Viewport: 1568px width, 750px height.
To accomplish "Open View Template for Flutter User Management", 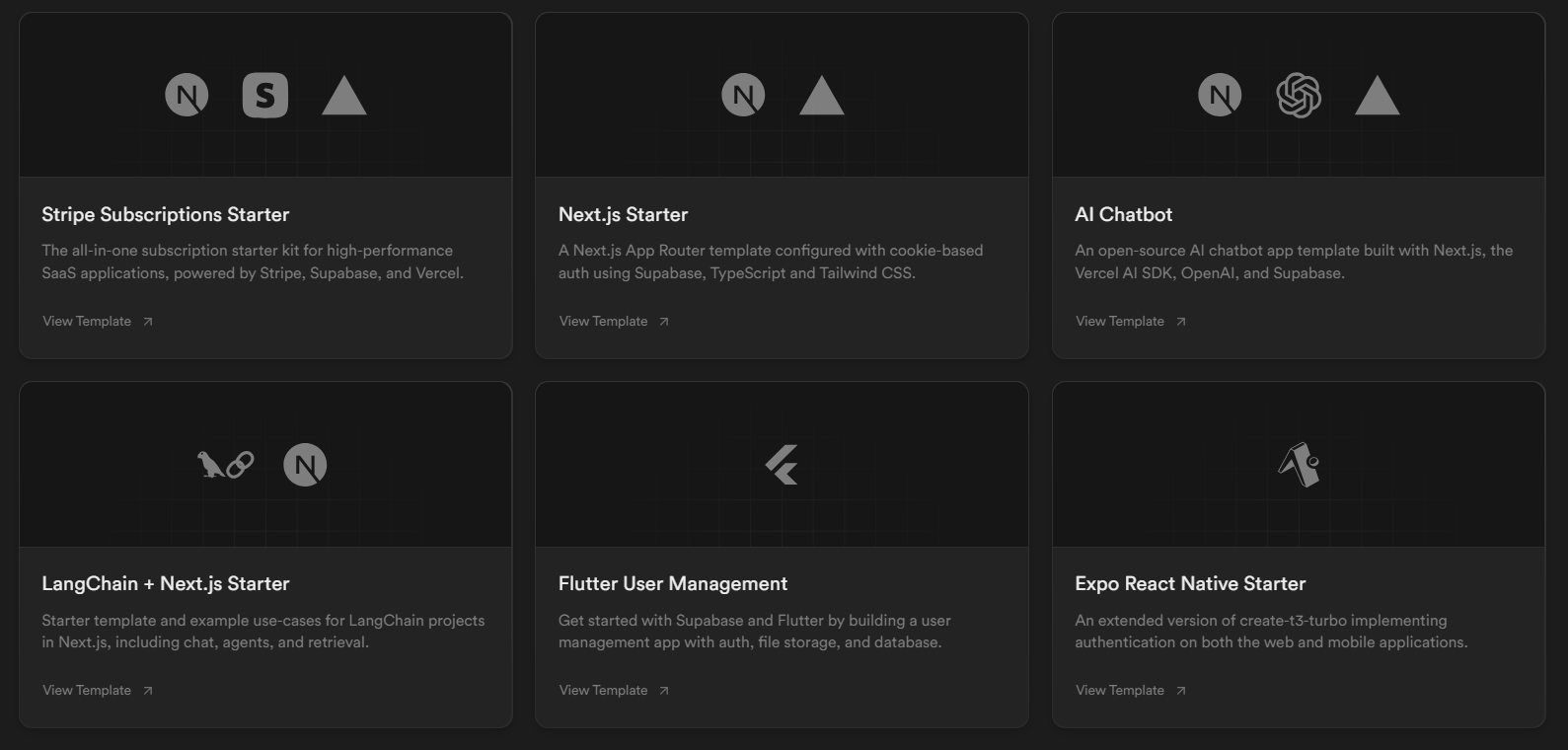I will (x=614, y=690).
